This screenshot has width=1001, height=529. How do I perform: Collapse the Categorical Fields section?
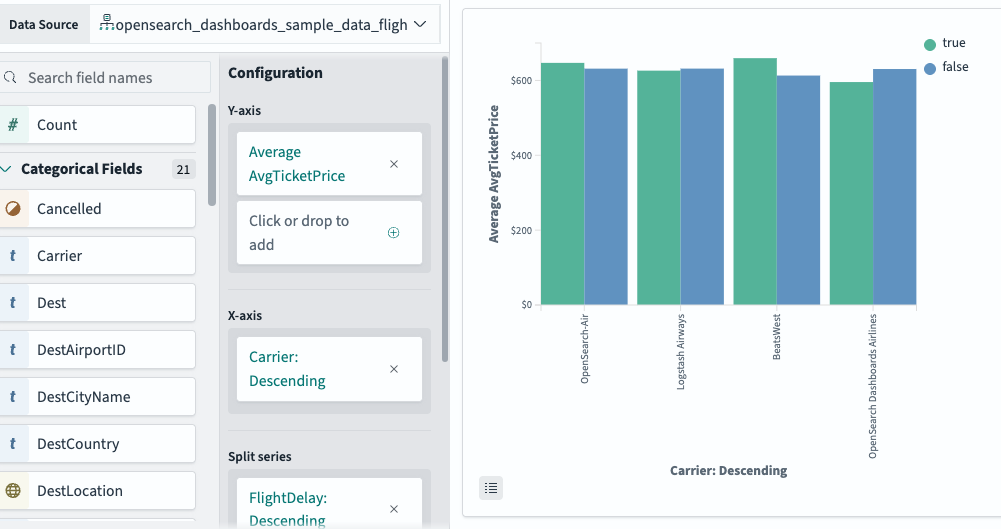click(x=6, y=169)
